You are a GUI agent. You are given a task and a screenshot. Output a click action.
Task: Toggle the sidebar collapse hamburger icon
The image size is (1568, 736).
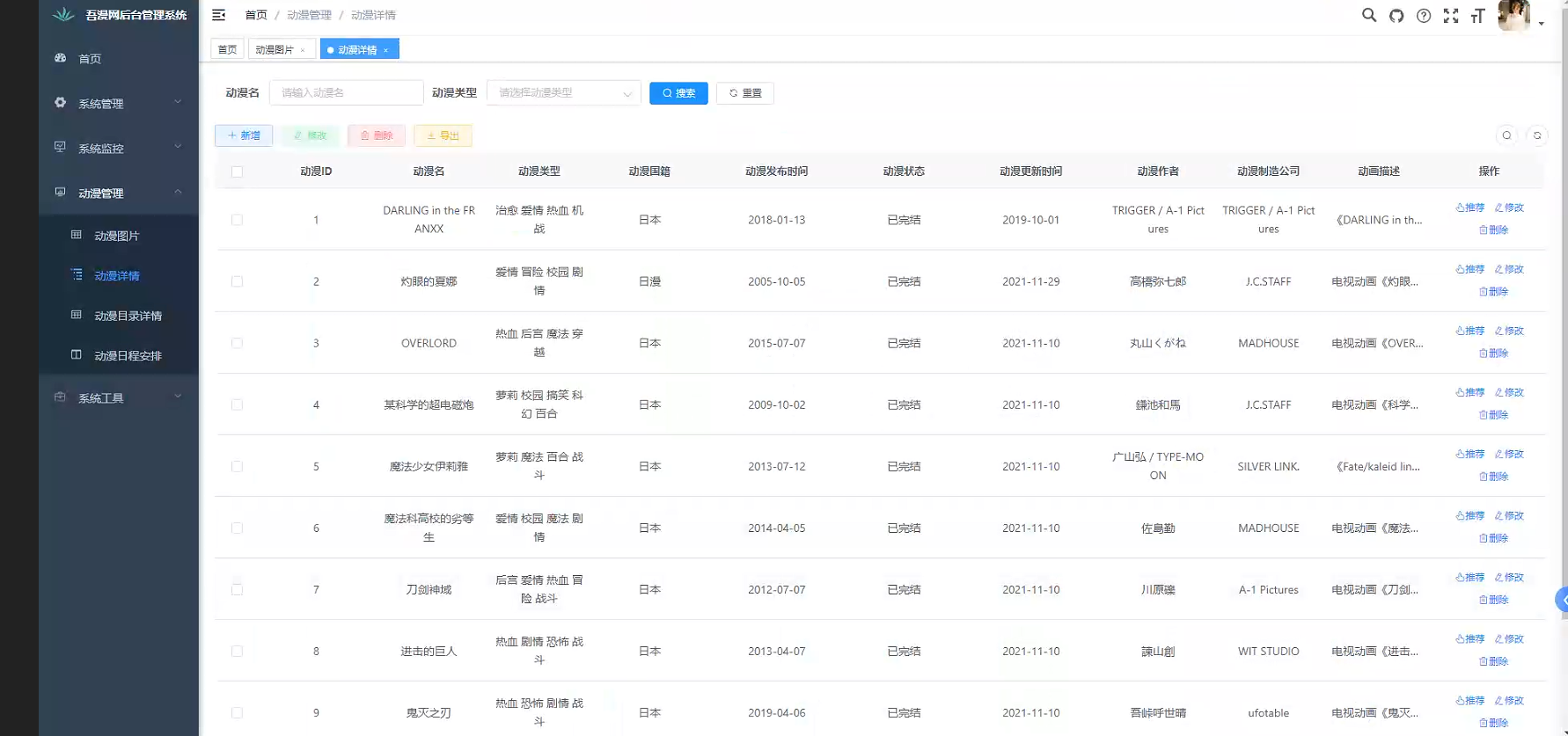click(x=219, y=15)
